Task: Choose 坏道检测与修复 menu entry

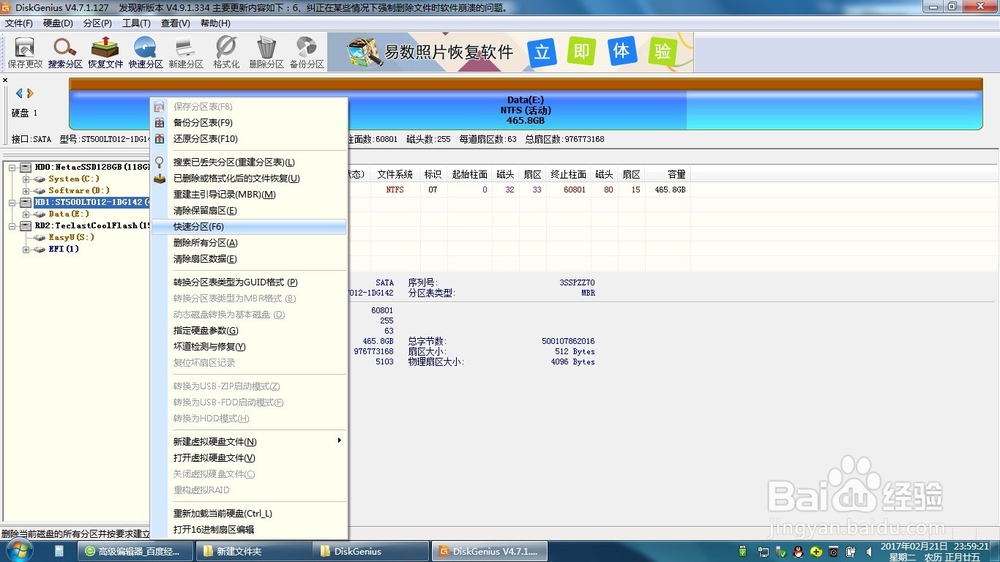Action: [249, 346]
